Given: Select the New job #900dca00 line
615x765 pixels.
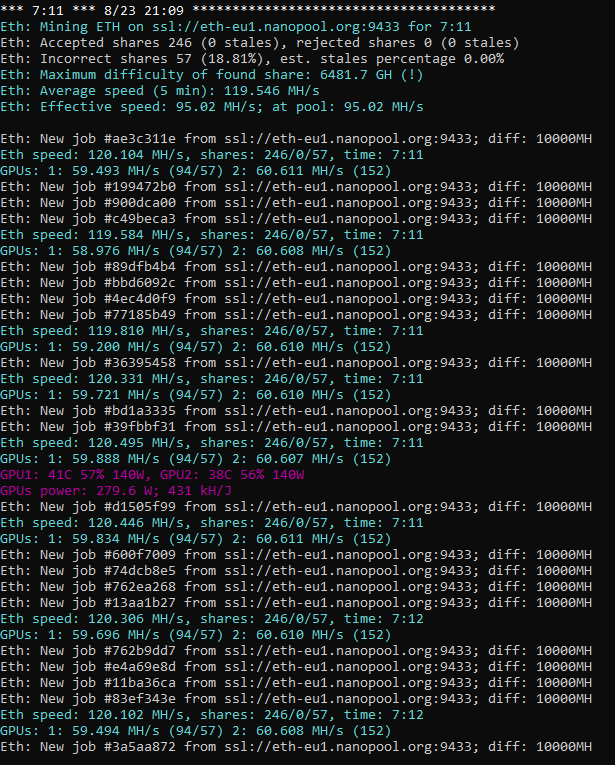Looking at the screenshot, I should click(x=296, y=203).
